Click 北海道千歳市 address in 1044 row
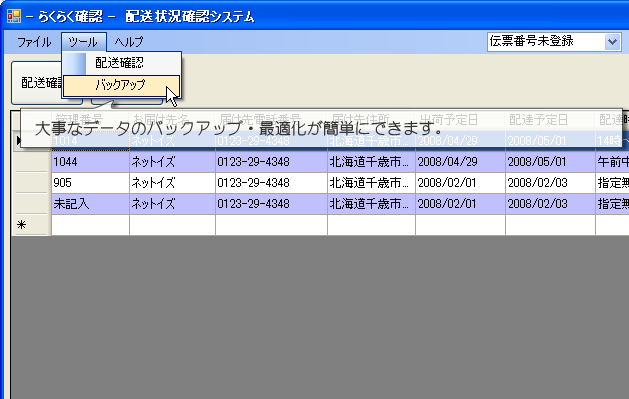 click(x=371, y=162)
